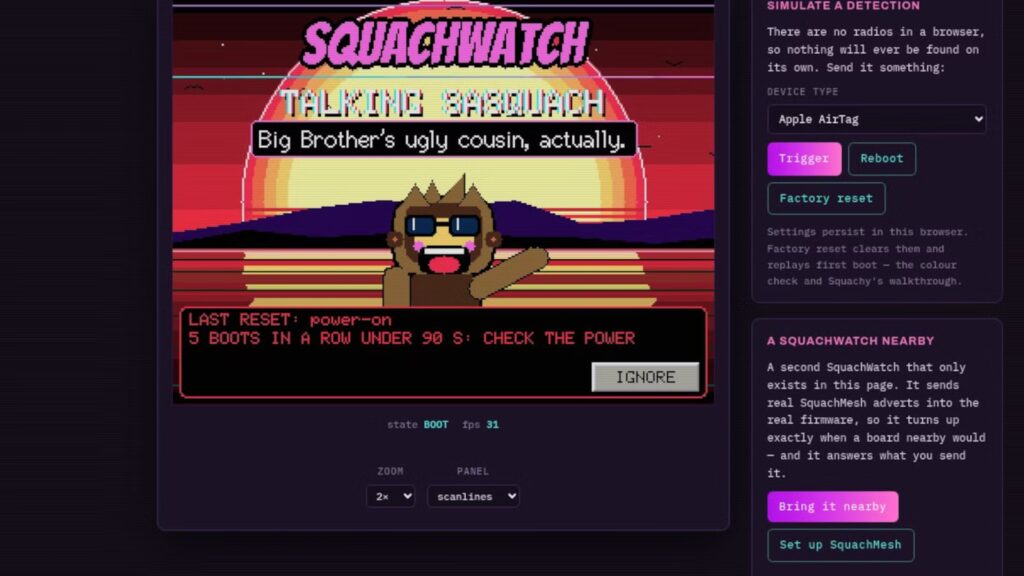Click the 'There are no radios in a browser' paragraph
1024x576 pixels.
pyautogui.click(x=876, y=50)
